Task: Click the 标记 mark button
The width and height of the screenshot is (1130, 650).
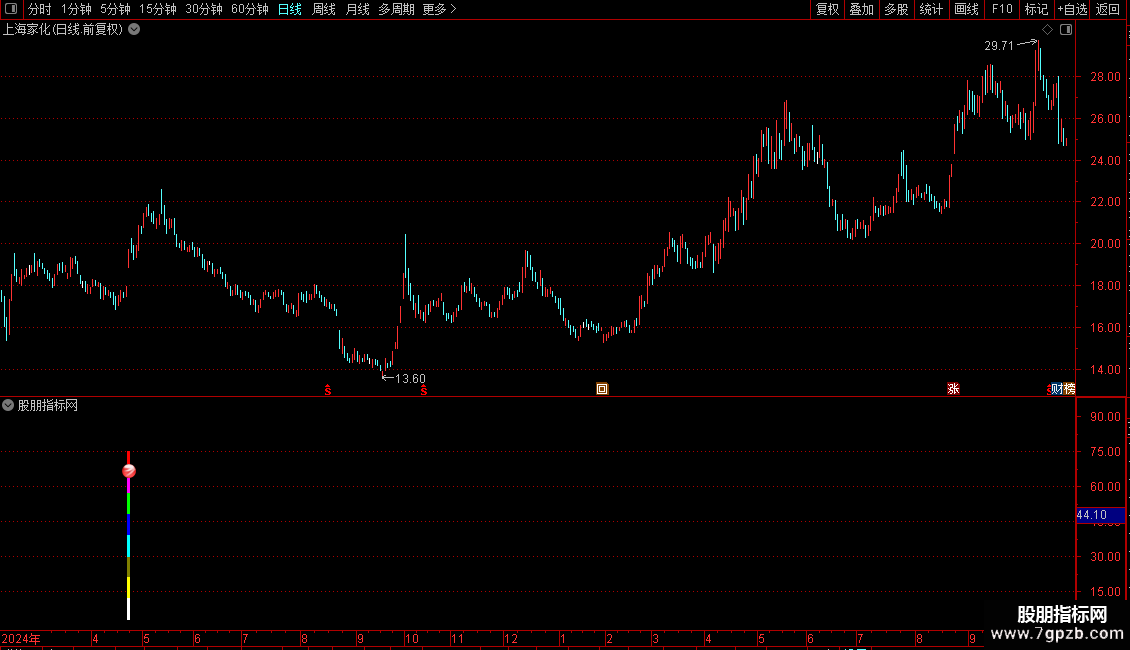Action: pyautogui.click(x=1036, y=9)
